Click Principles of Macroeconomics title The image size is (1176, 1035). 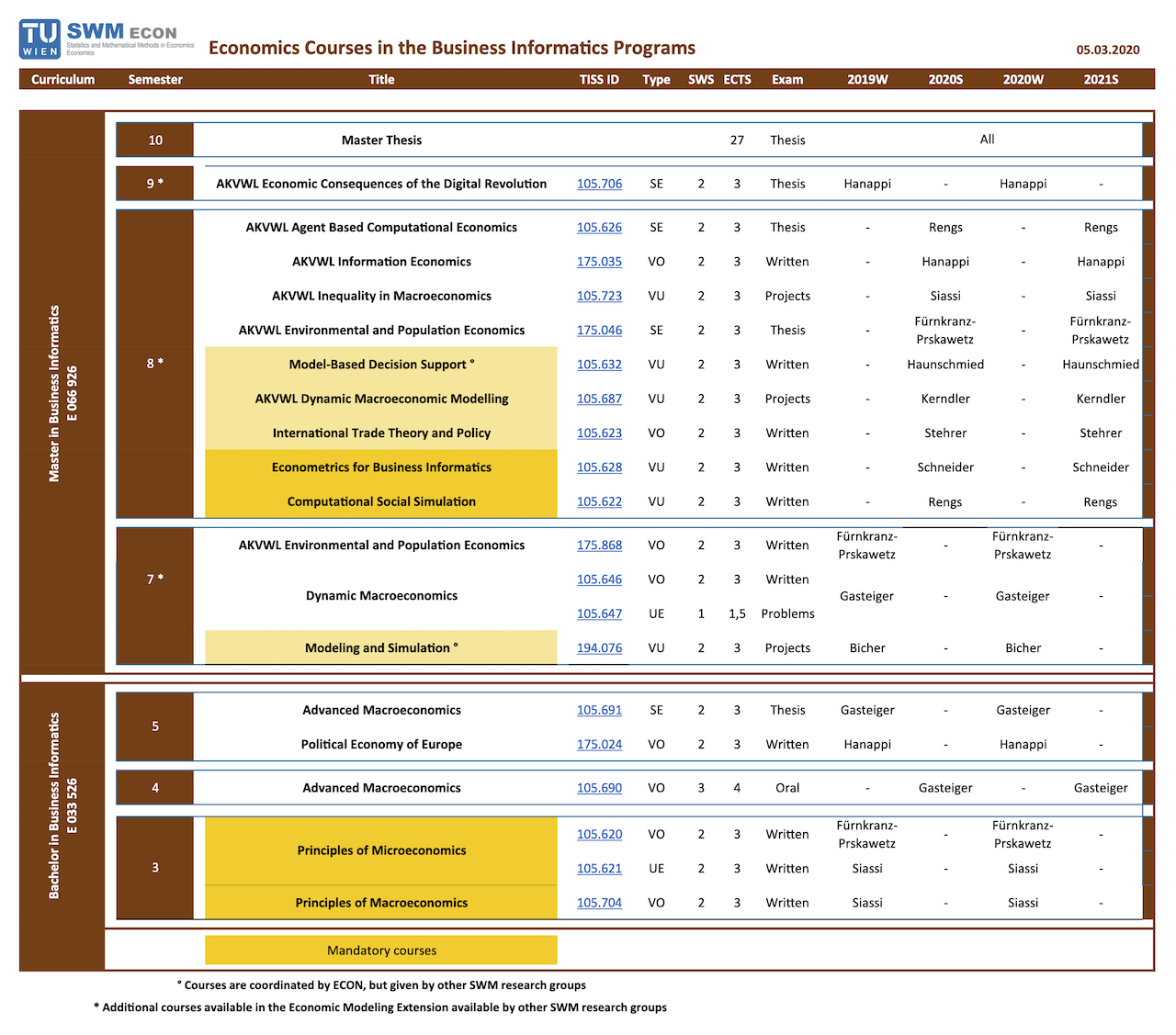[x=381, y=903]
